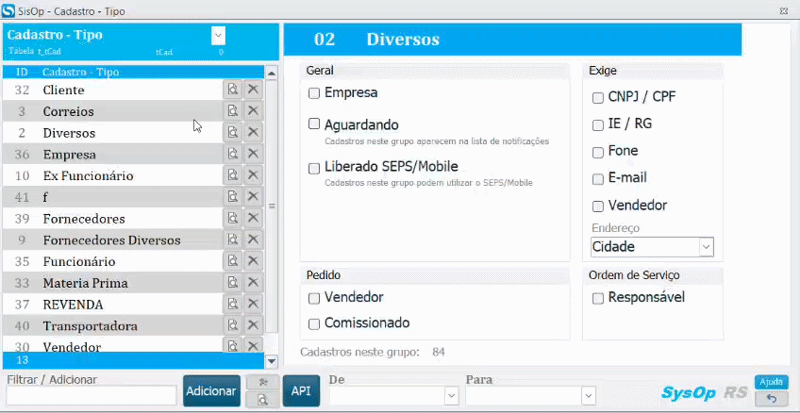Click the small search icon beside Adicionar

pos(262,400)
